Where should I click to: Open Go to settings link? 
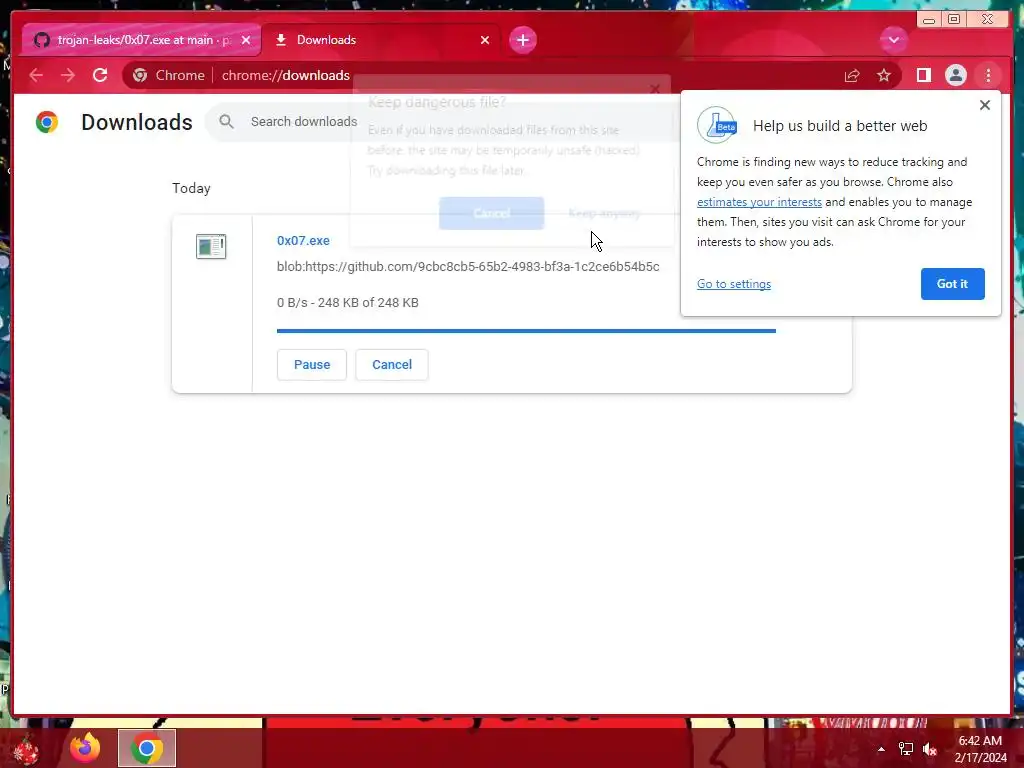click(733, 284)
